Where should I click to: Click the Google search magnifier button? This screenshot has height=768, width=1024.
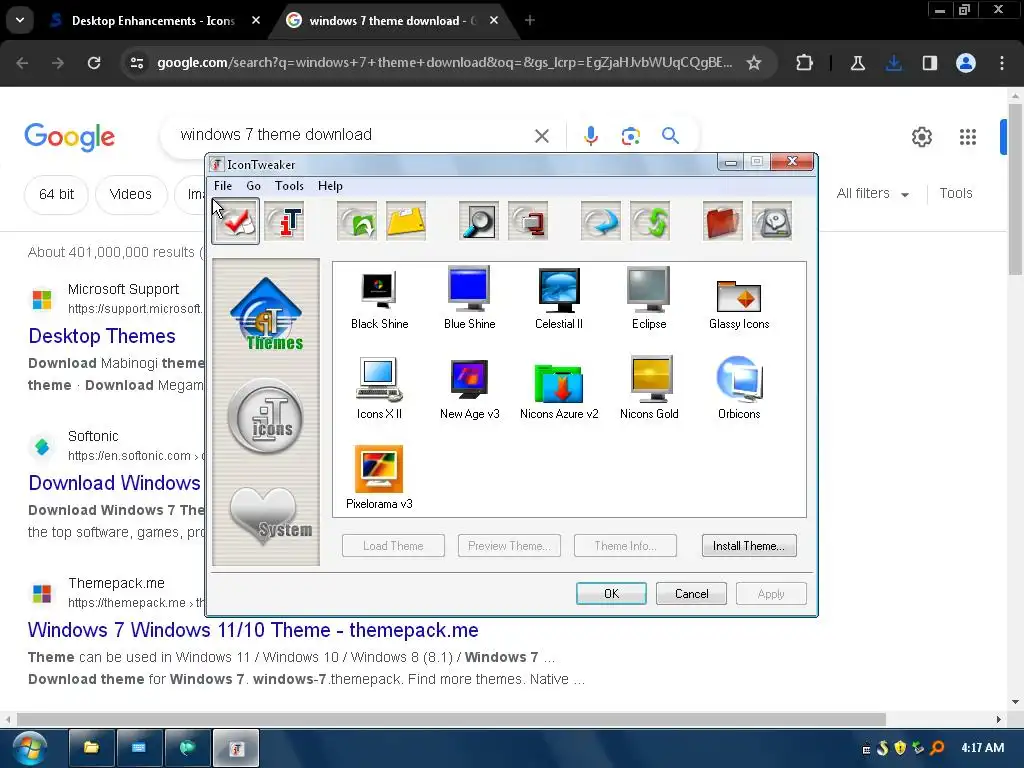point(670,136)
